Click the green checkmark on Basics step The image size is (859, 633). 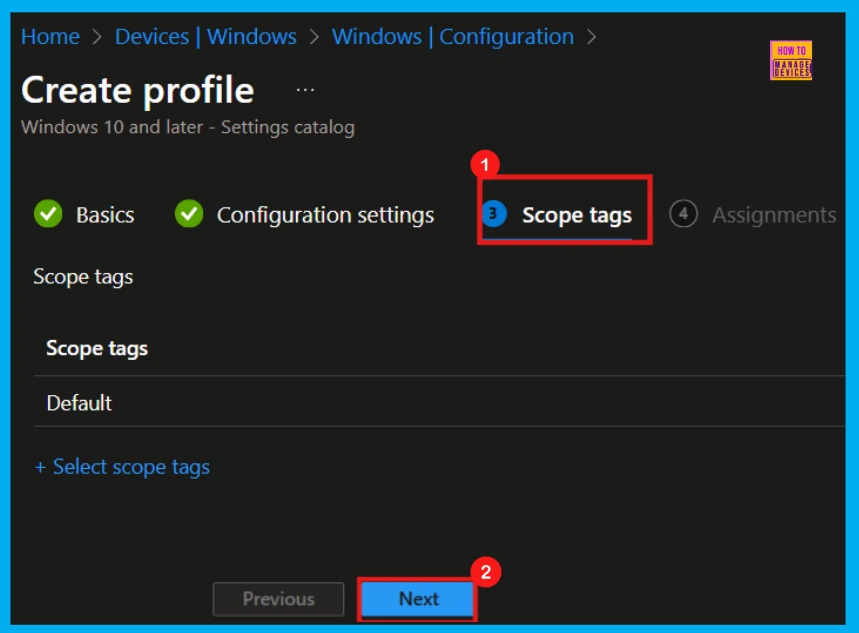(x=47, y=214)
